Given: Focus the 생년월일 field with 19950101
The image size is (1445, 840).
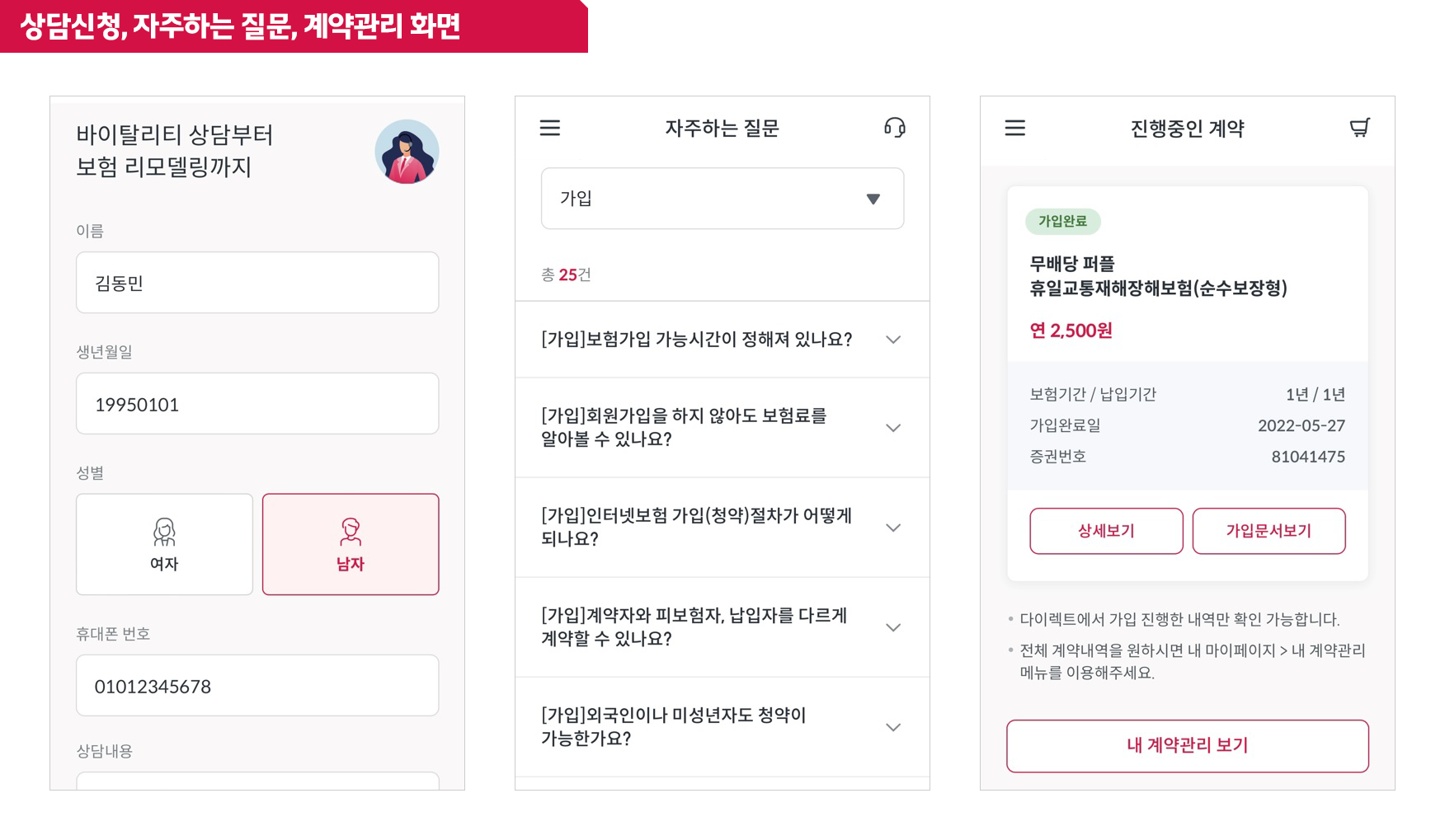Looking at the screenshot, I should click(257, 404).
